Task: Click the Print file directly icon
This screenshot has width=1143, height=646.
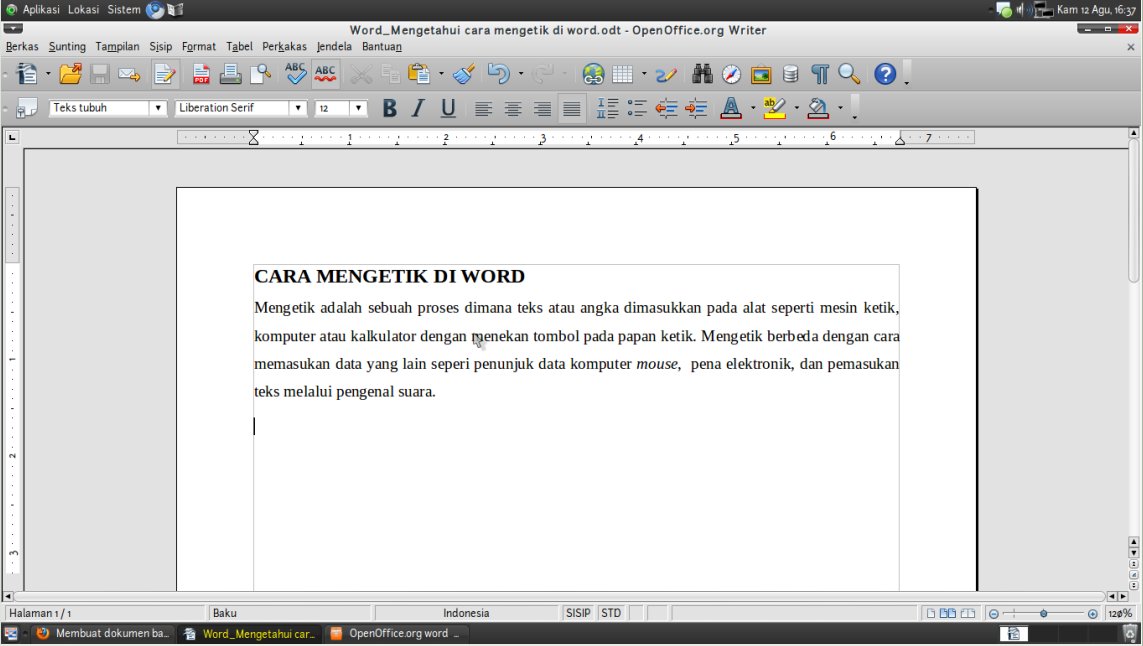Action: click(x=230, y=74)
